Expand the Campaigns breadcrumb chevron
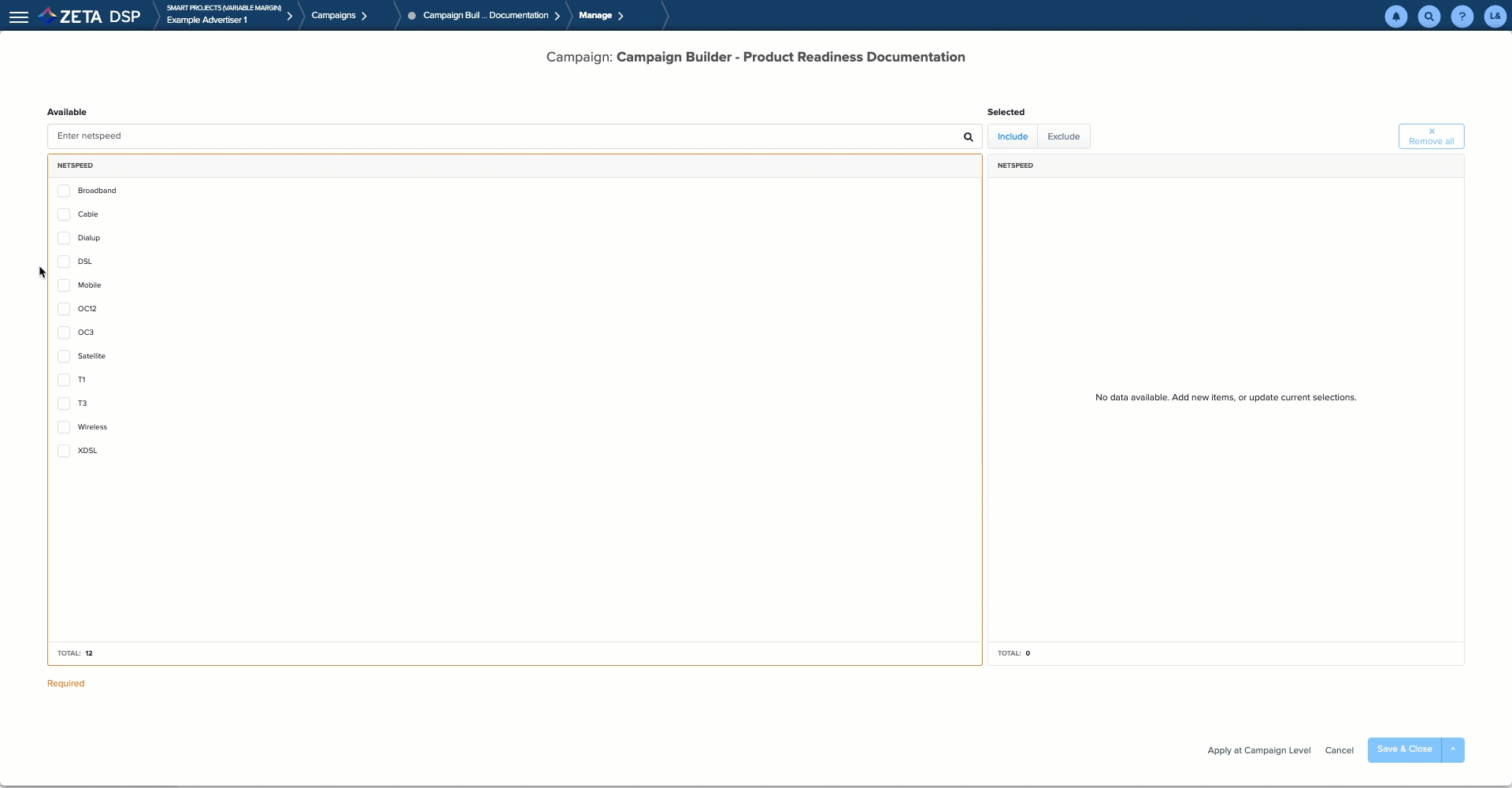1512x788 pixels. pos(364,16)
